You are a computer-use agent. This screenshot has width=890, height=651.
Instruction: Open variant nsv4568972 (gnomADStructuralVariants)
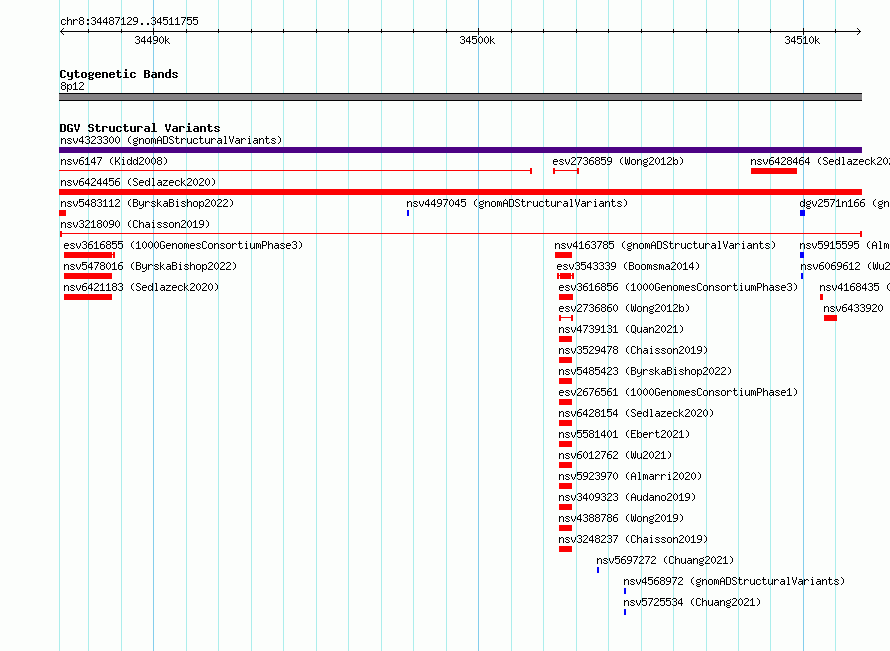tap(734, 581)
